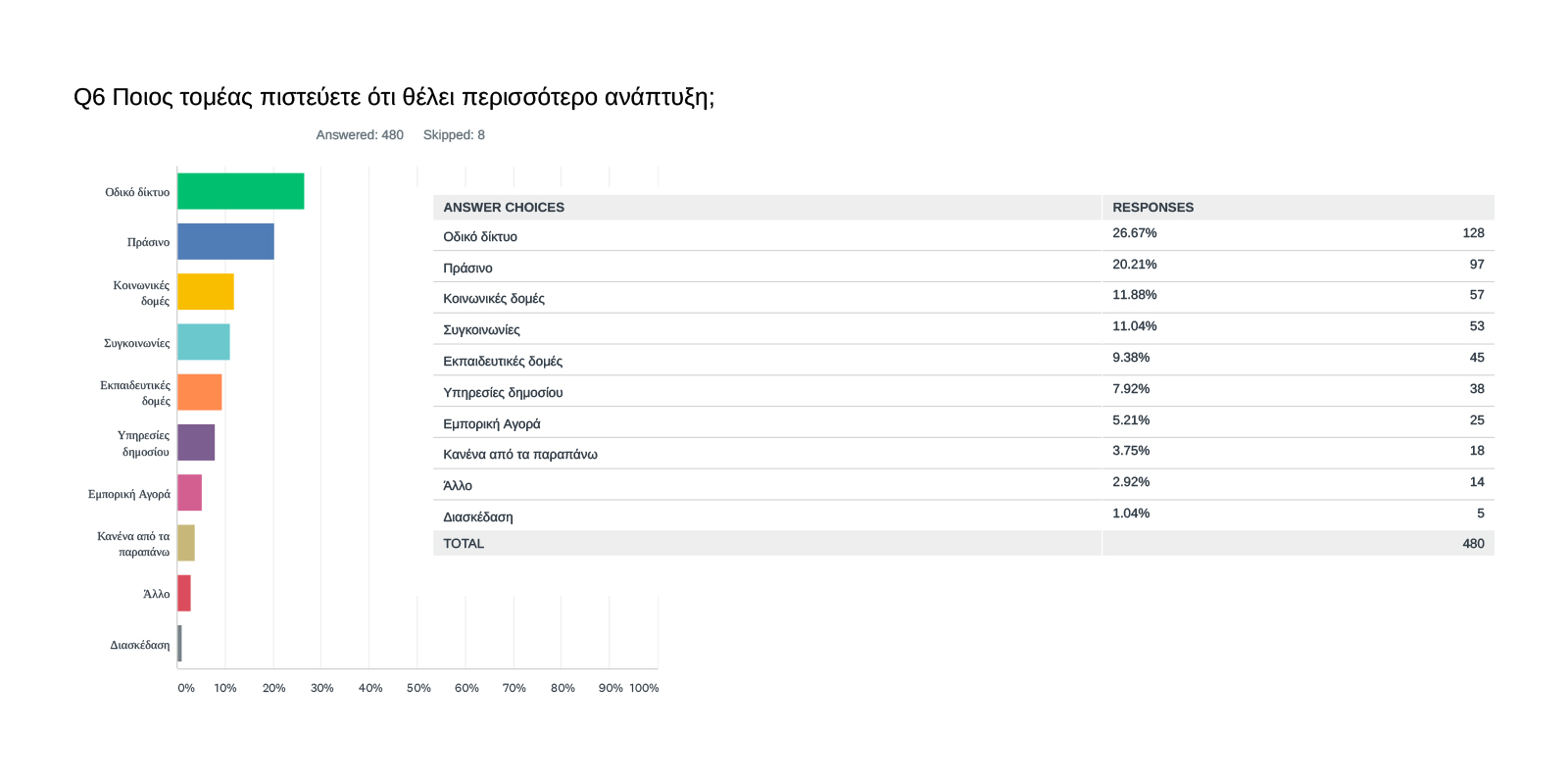Click the Skipped: 8 text
Viewport: 1568px width, 784px height.
pos(454,135)
